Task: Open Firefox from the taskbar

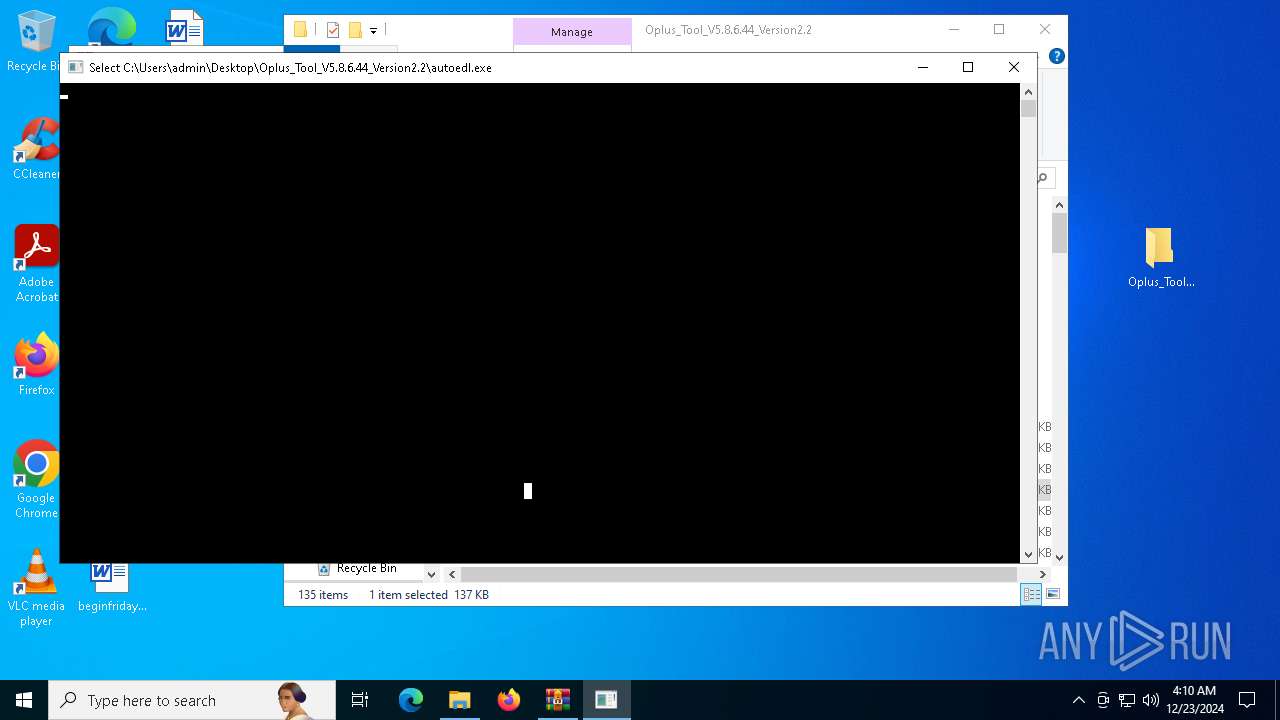Action: coord(509,700)
